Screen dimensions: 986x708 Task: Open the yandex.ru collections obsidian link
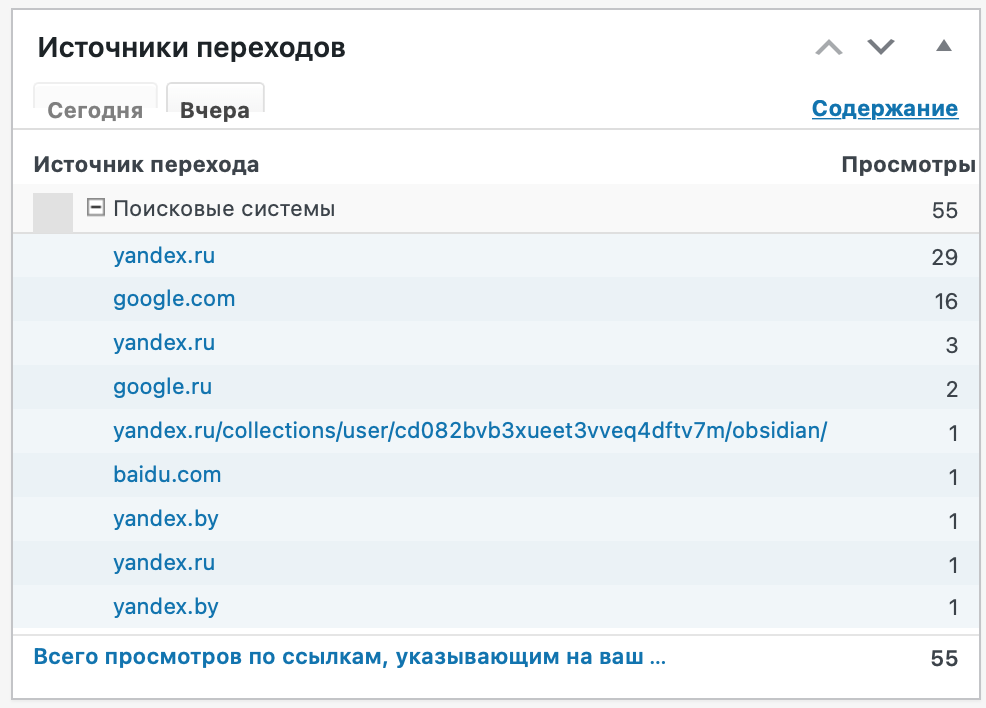470,431
